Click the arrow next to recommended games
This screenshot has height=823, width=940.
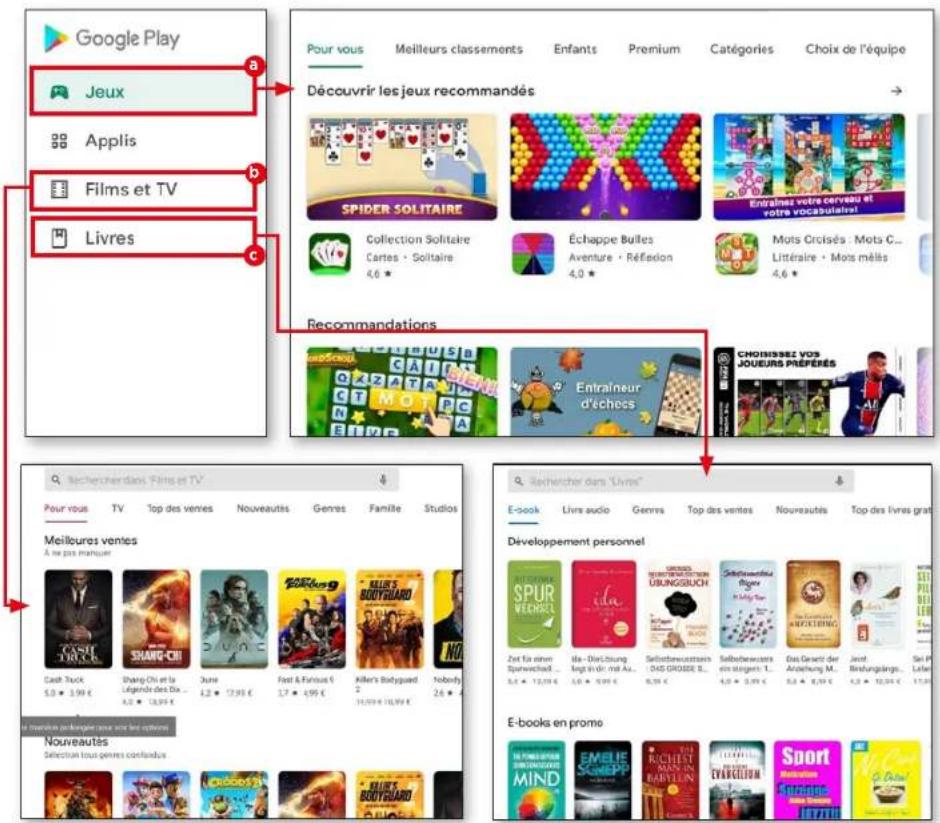click(x=896, y=91)
